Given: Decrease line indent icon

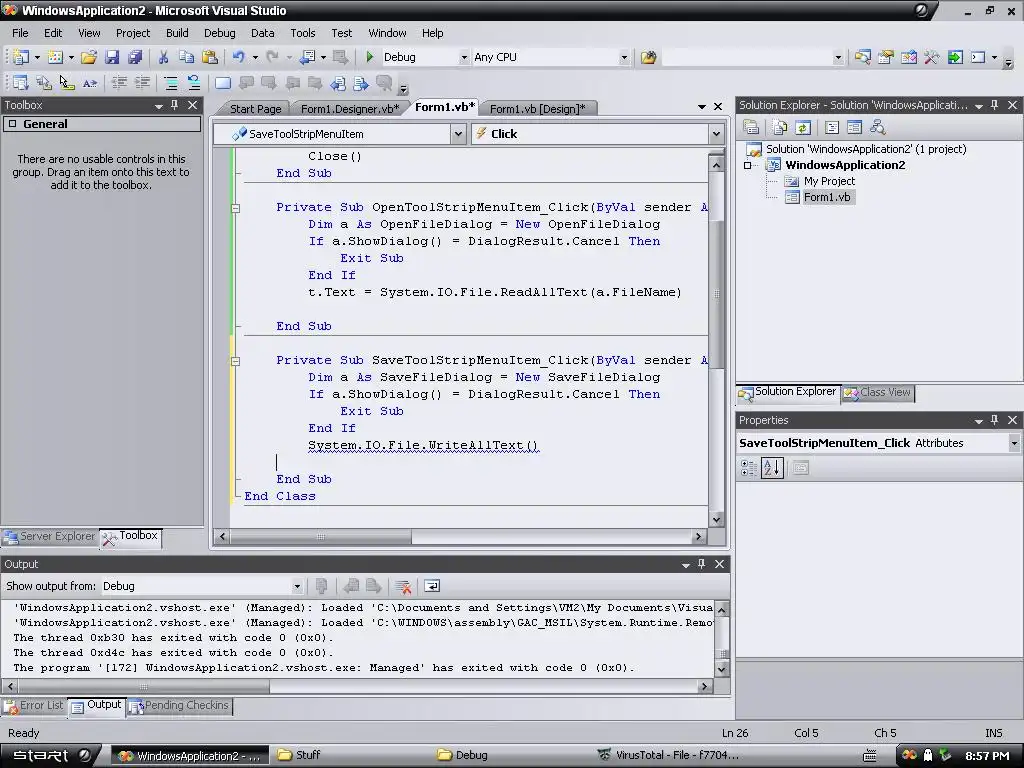Looking at the screenshot, I should pos(119,83).
